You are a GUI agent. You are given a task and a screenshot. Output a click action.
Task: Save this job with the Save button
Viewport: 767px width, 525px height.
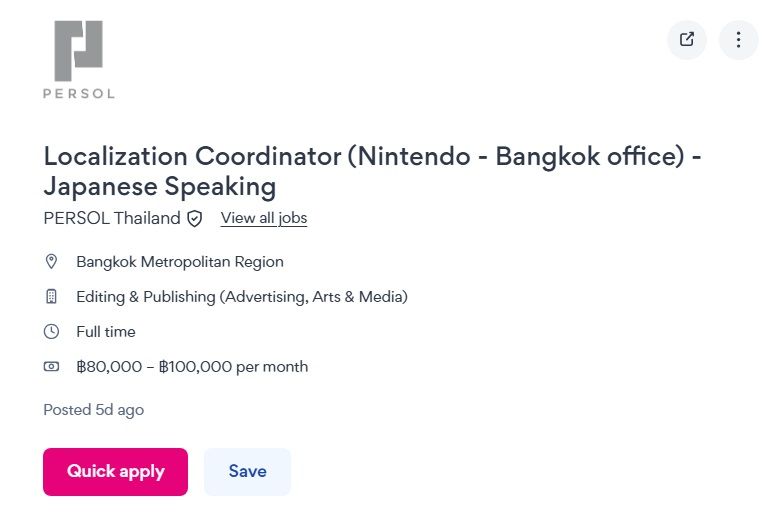[247, 472]
